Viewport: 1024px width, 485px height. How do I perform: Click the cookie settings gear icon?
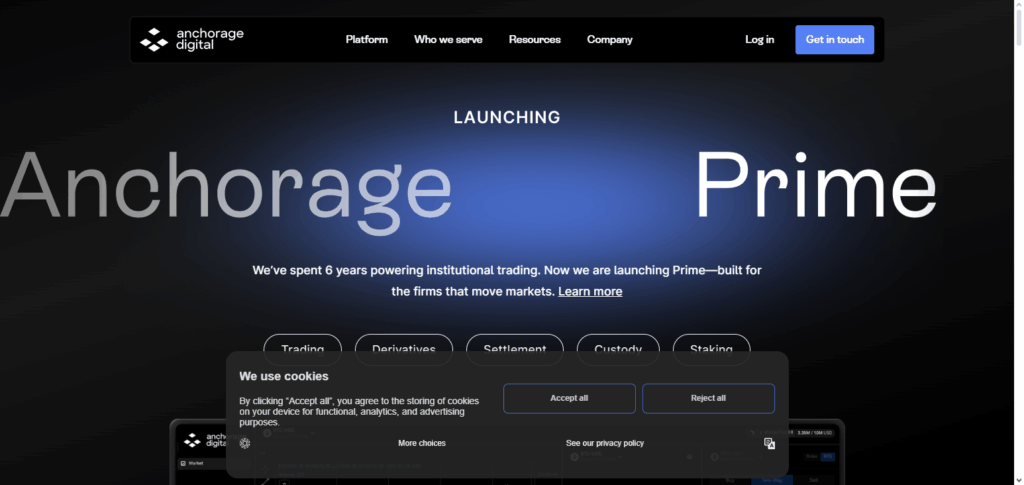245,443
